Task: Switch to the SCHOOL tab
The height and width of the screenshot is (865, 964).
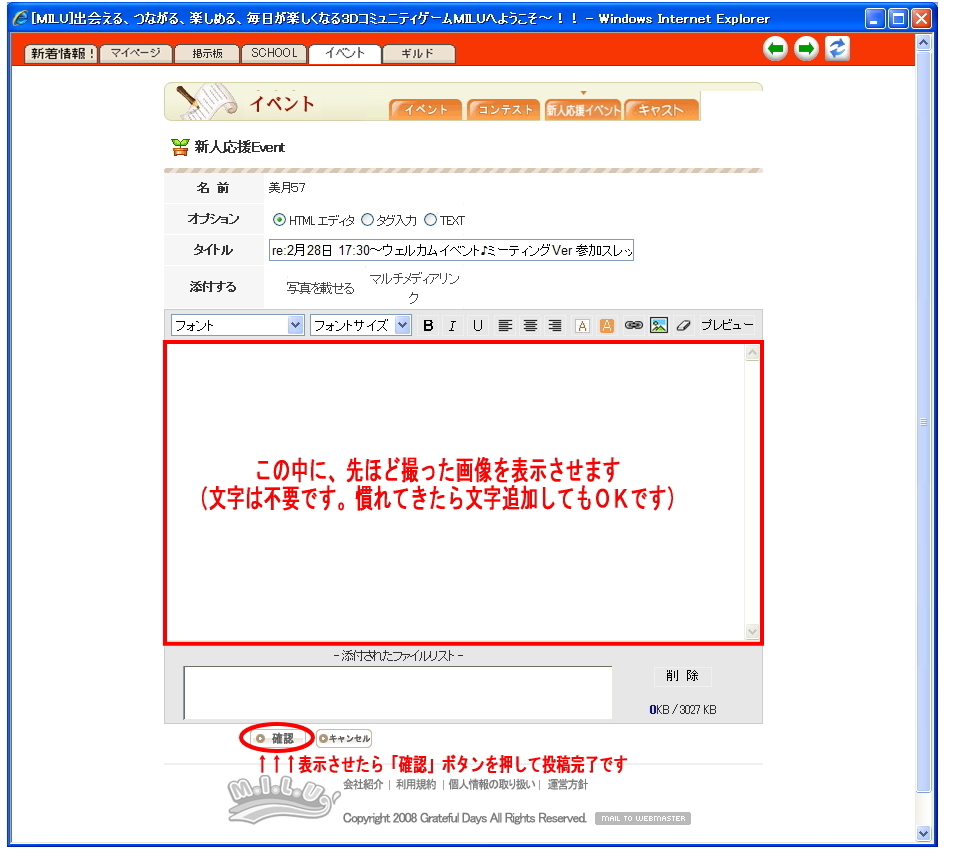Action: [x=274, y=53]
